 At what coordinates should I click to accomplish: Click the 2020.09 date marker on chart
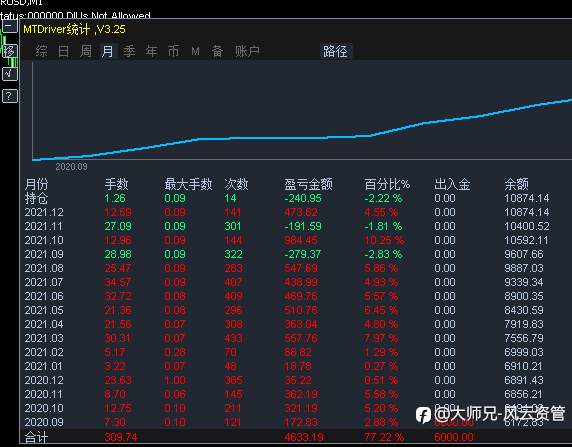tap(71, 167)
